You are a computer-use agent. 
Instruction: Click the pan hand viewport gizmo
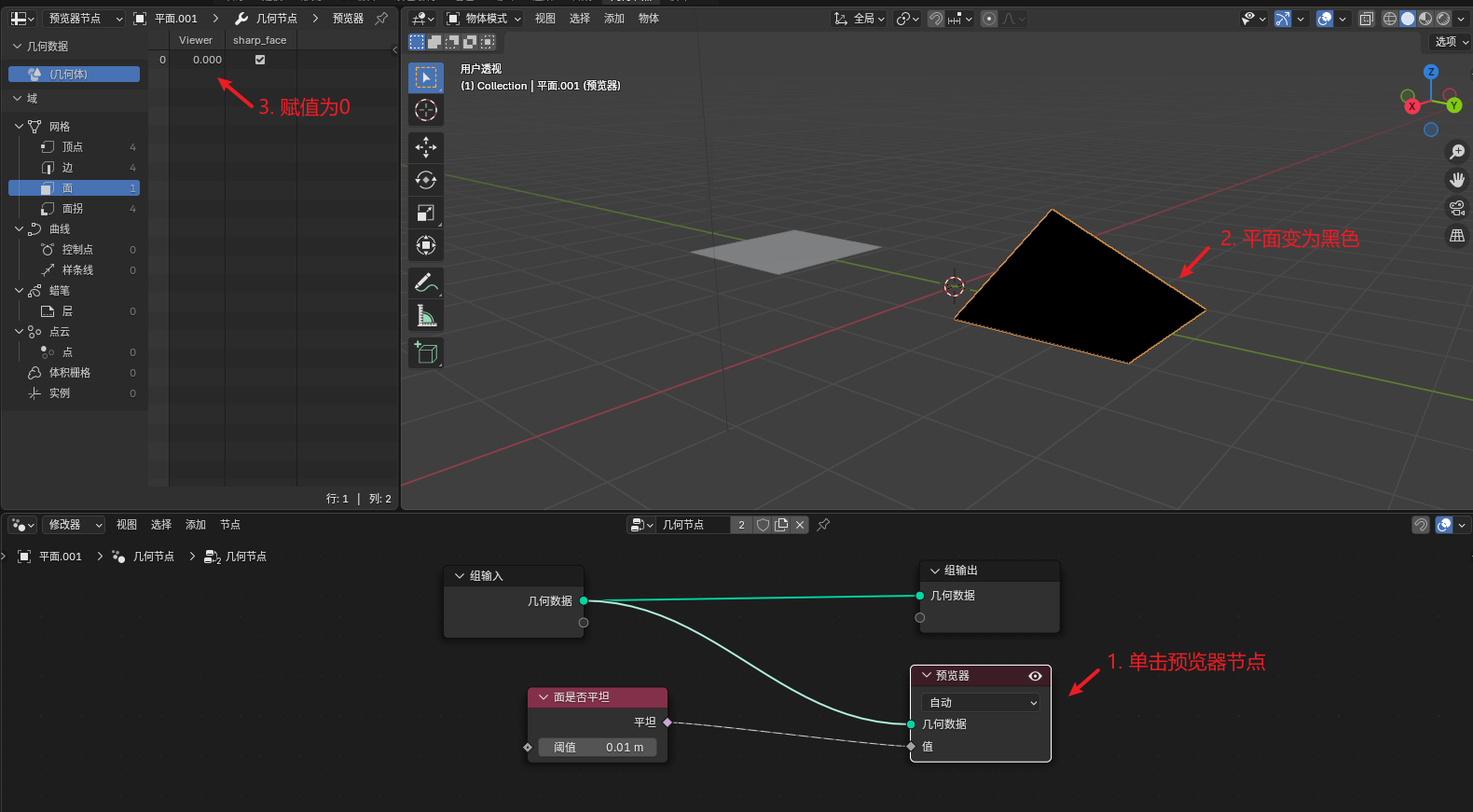1457,180
